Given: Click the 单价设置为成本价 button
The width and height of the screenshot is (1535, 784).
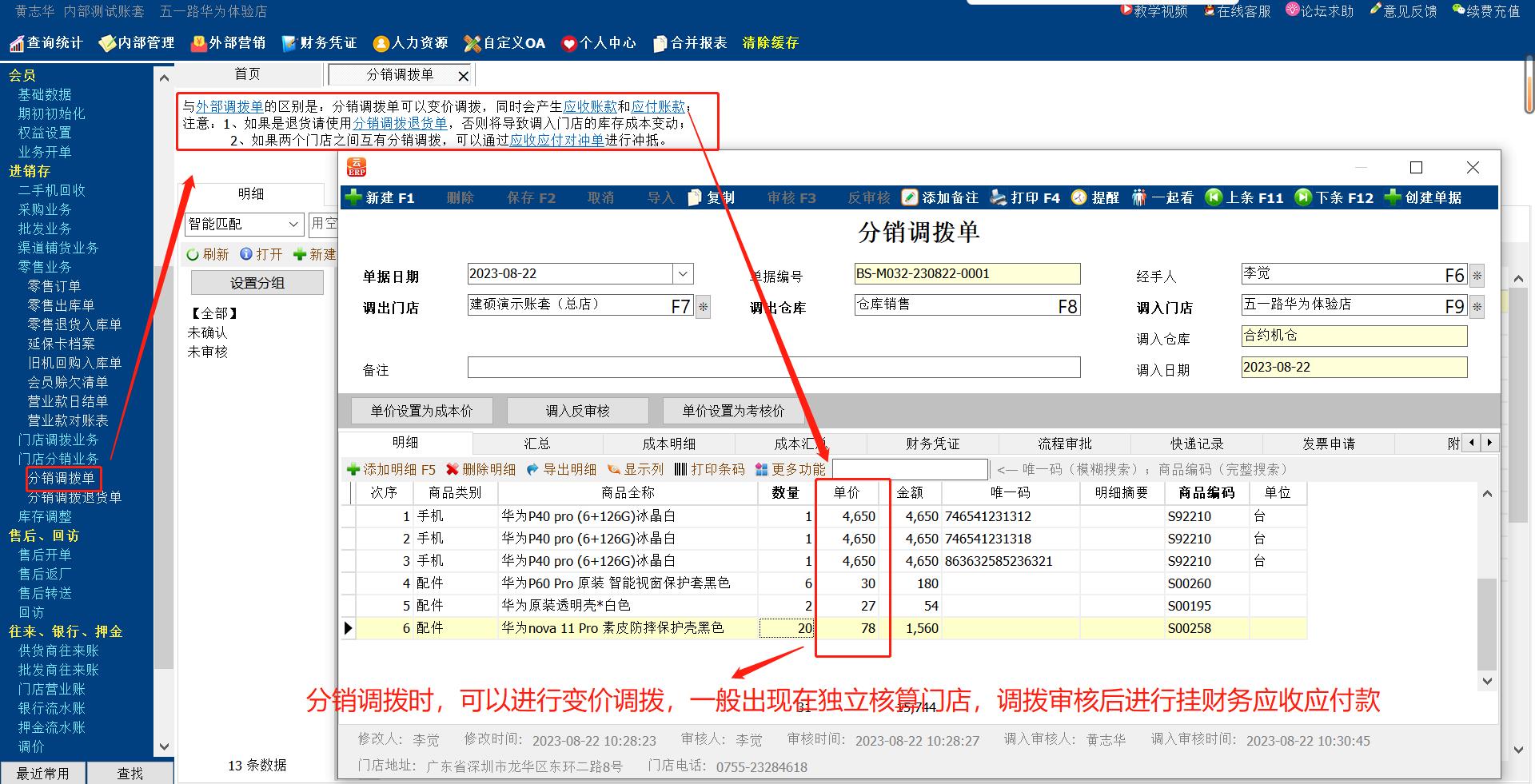Looking at the screenshot, I should (x=422, y=411).
